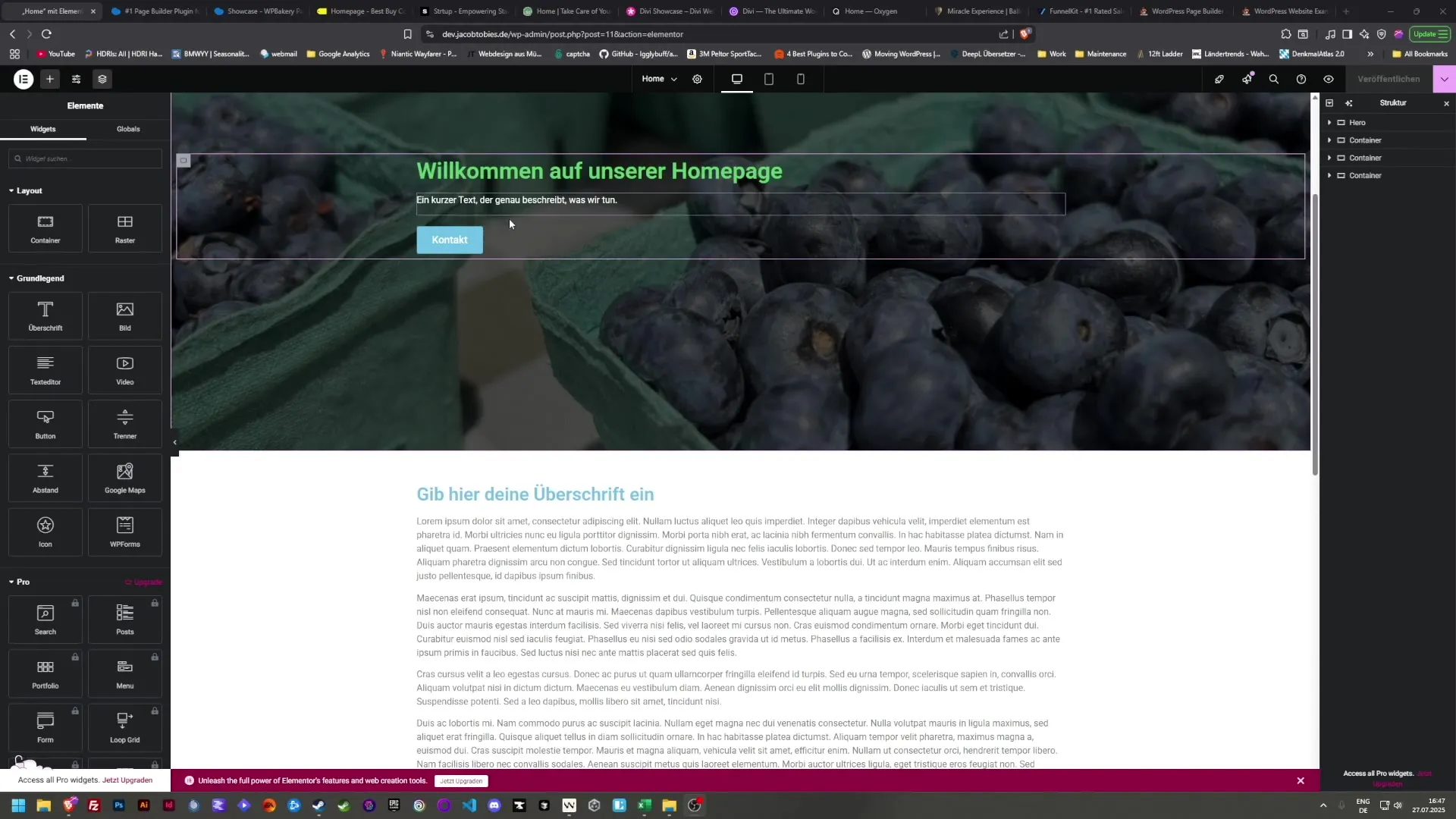Click the Kontakt button on the page
1456x819 pixels.
pos(449,240)
